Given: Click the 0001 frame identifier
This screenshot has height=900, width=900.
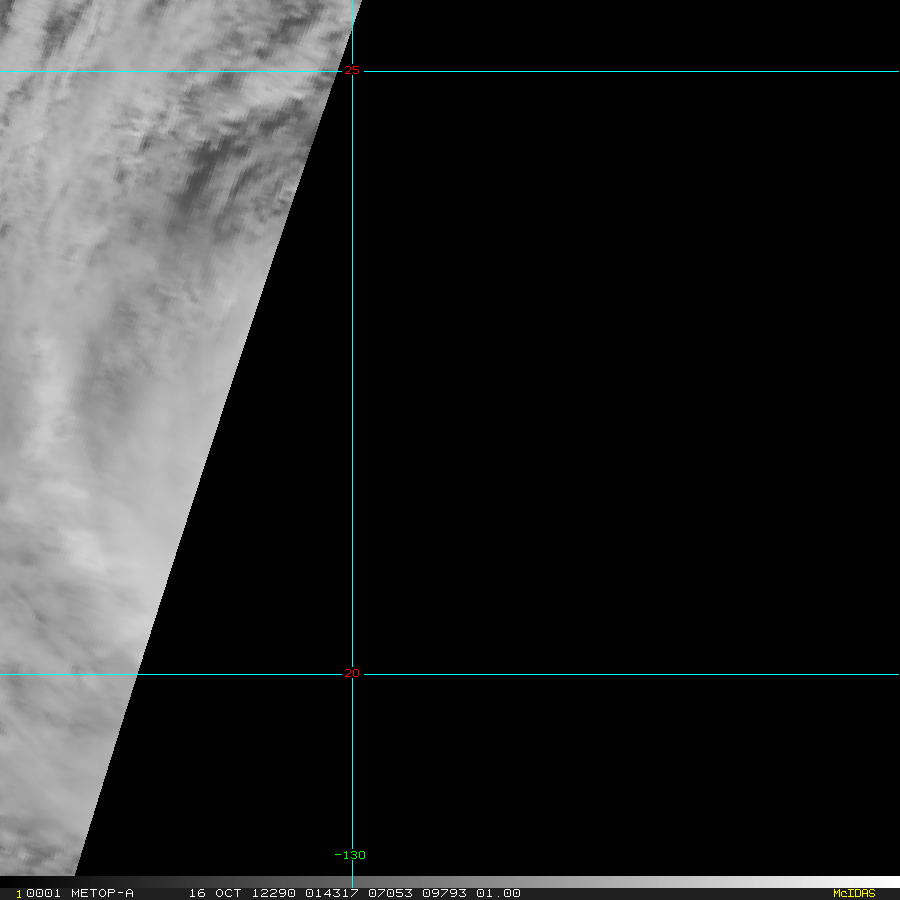Looking at the screenshot, I should pos(42,893).
